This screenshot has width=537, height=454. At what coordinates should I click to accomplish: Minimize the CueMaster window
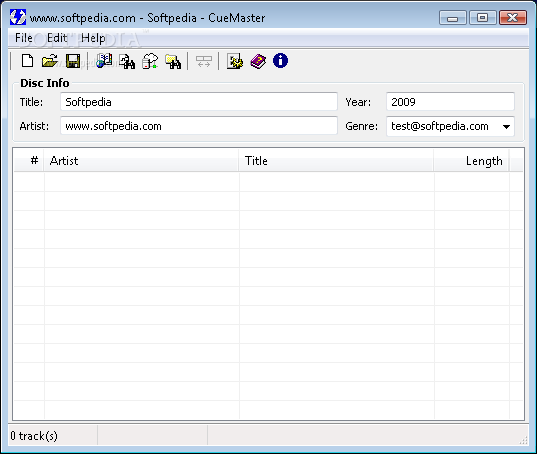452,17
